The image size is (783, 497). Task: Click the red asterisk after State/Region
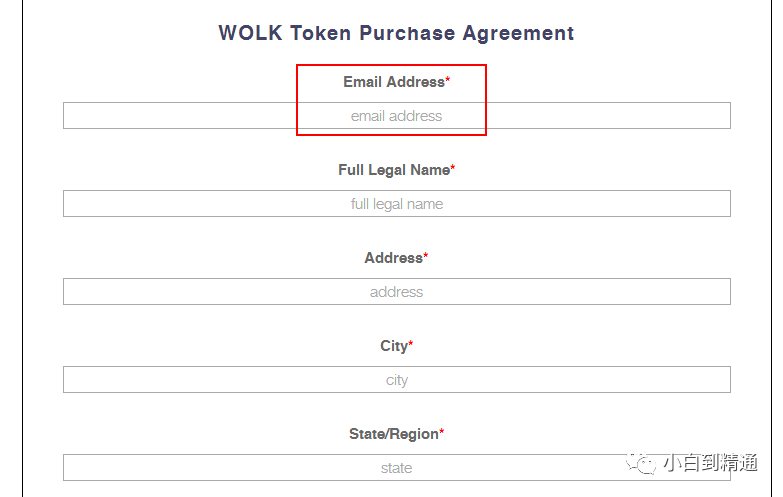click(x=442, y=432)
